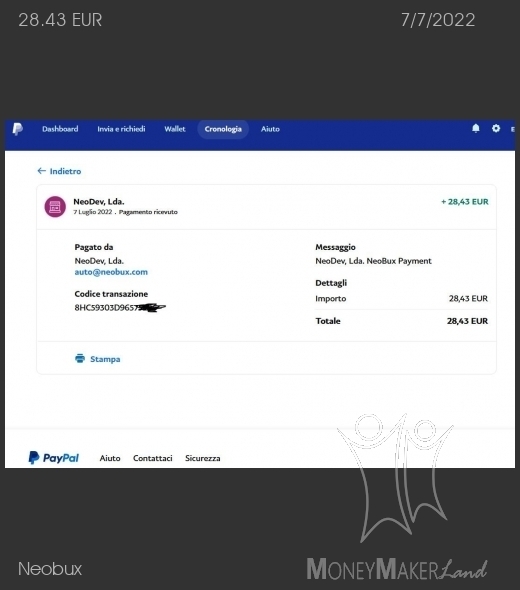The height and width of the screenshot is (590, 520).
Task: Click the NeoDev, Lda. header name
Action: coord(99,202)
